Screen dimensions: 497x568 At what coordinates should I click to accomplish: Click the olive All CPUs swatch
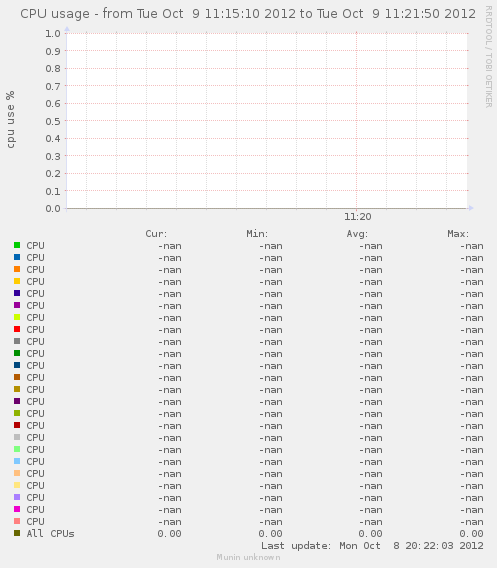(17, 533)
